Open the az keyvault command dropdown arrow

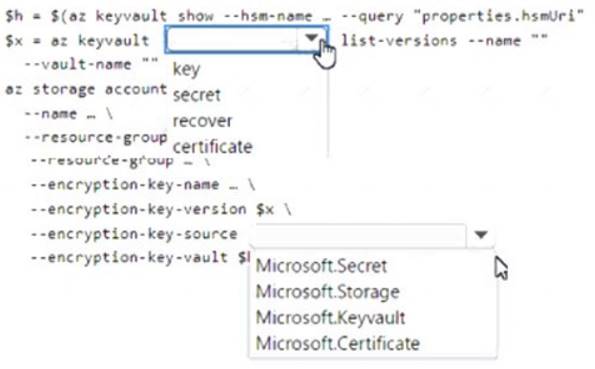tap(311, 38)
